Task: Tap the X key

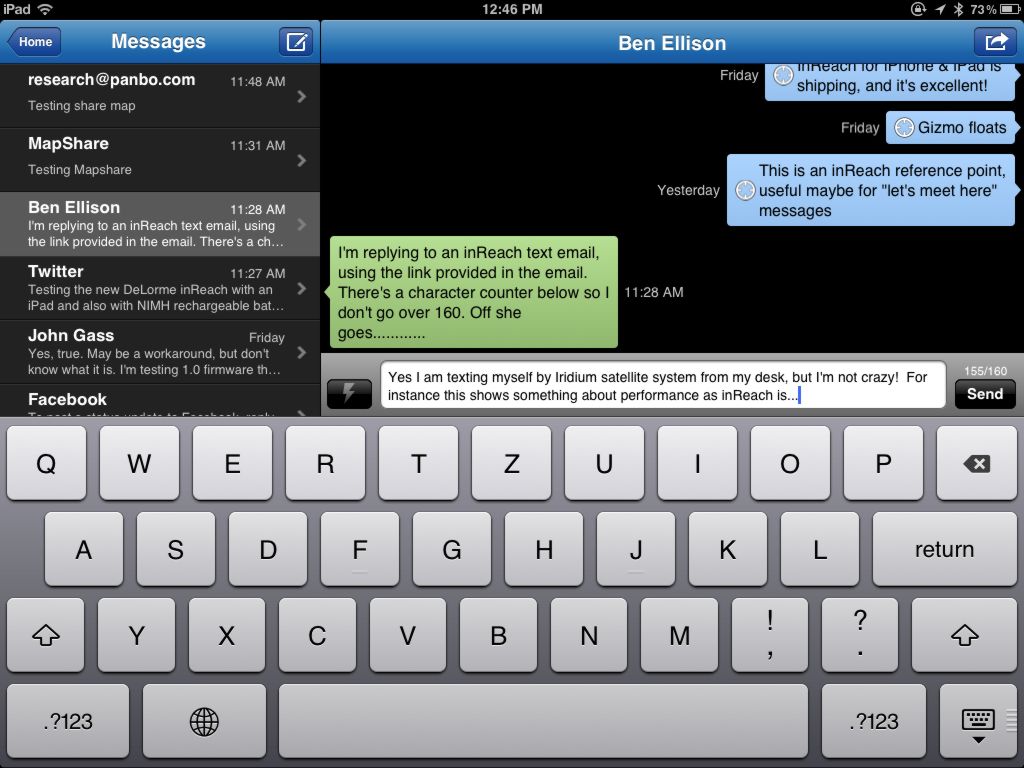Action: (227, 635)
